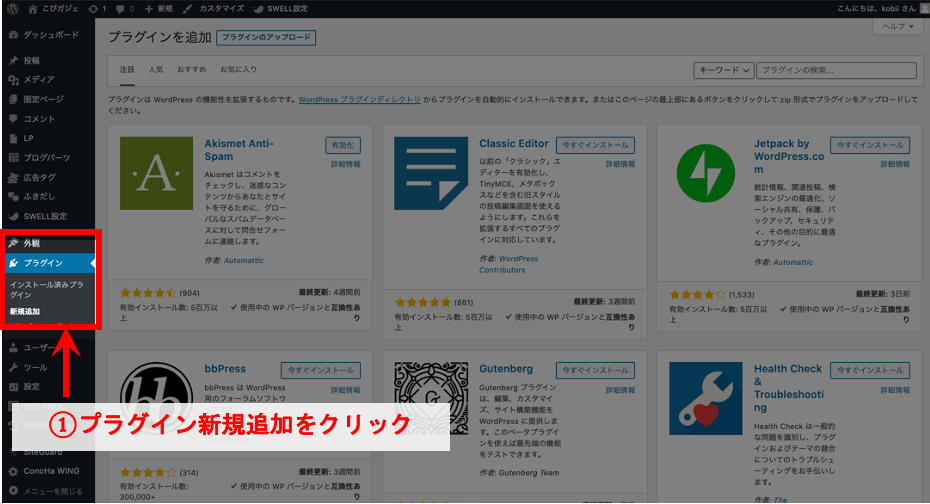
Task: Open 詳細情報 for Akismet Anti-Spam
Action: click(346, 164)
